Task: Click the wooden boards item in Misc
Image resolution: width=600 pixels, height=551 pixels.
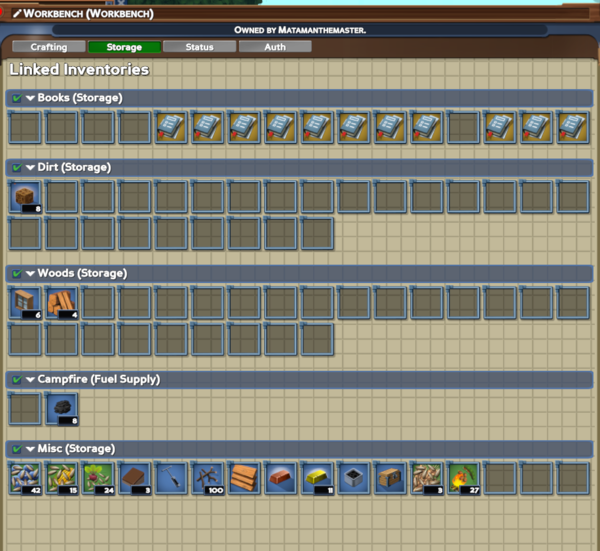Action: pos(244,478)
